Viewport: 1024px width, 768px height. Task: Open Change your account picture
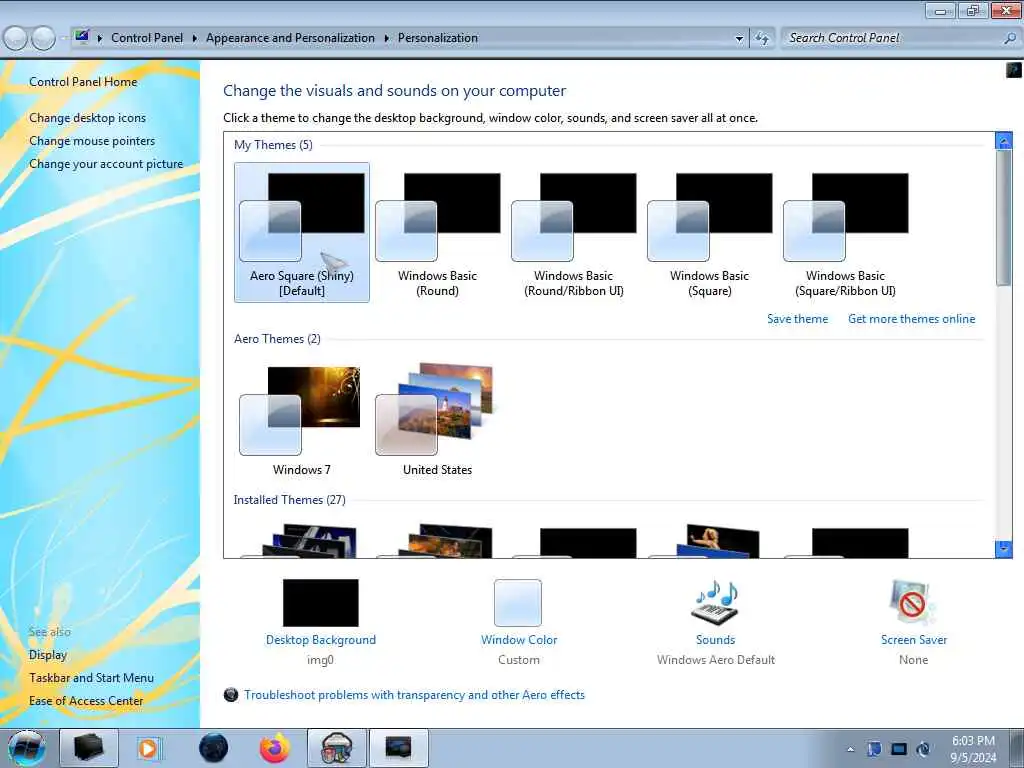click(106, 164)
